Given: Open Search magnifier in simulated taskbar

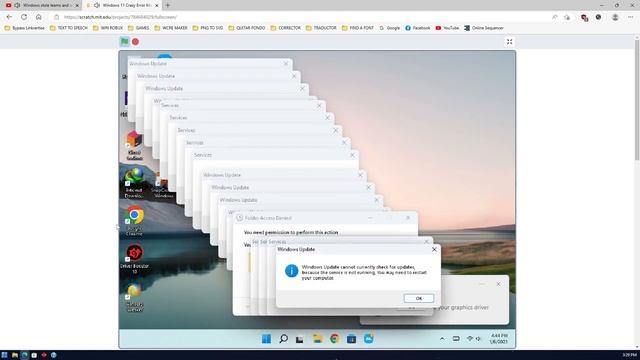Looking at the screenshot, I should (x=283, y=339).
